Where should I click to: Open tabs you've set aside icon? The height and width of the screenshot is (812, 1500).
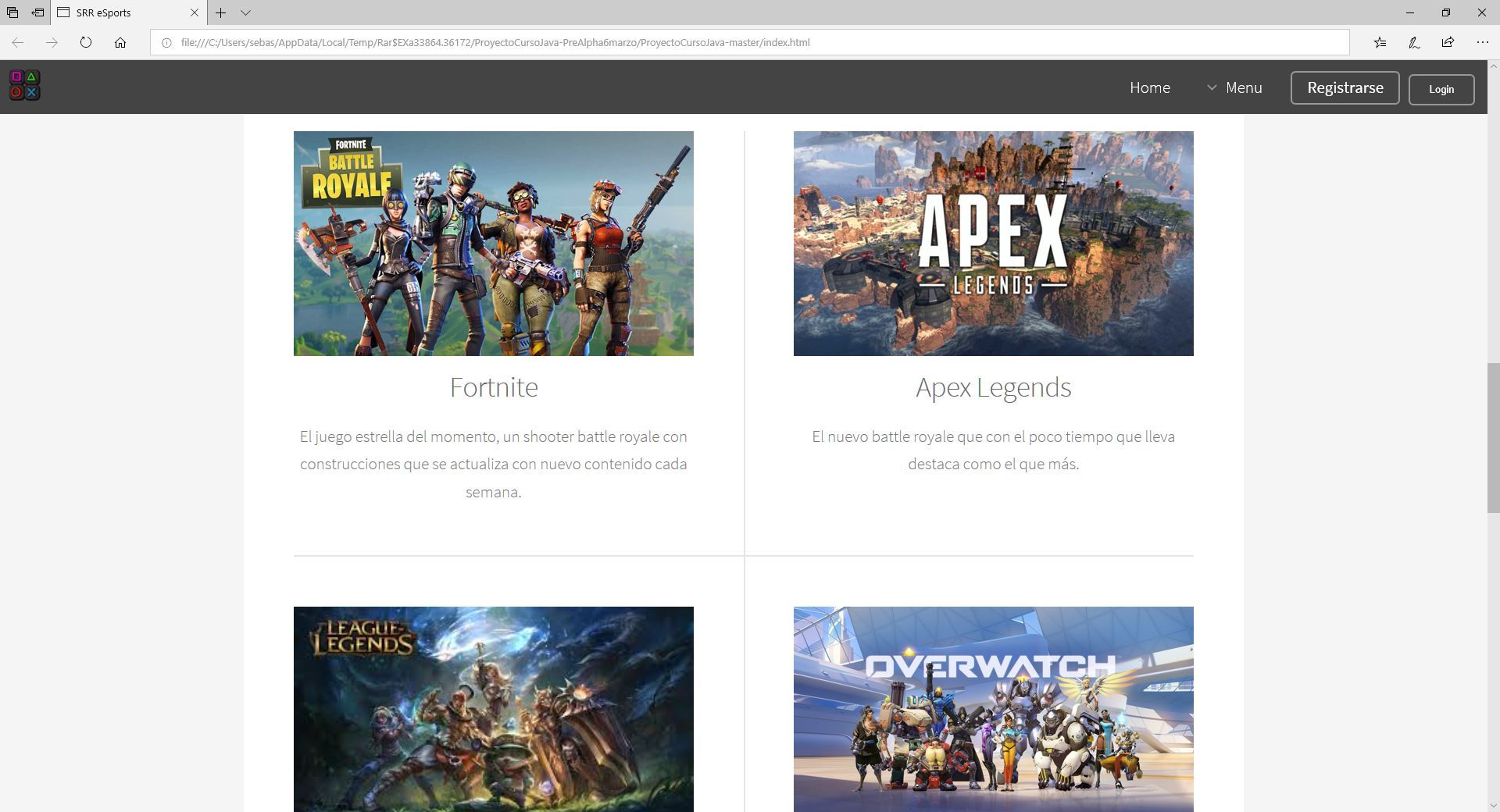coord(12,12)
